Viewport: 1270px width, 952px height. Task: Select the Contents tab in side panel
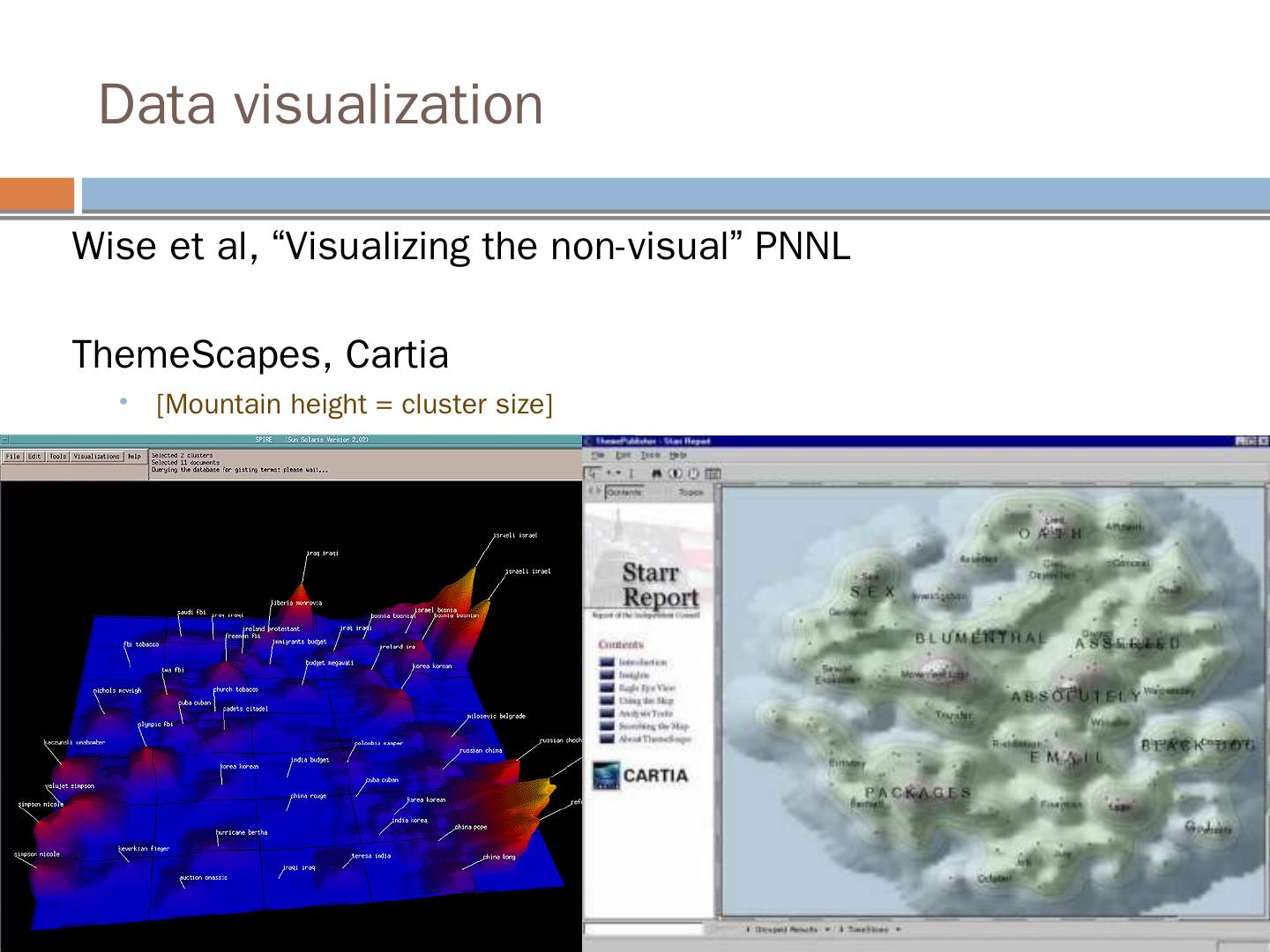pos(625,493)
